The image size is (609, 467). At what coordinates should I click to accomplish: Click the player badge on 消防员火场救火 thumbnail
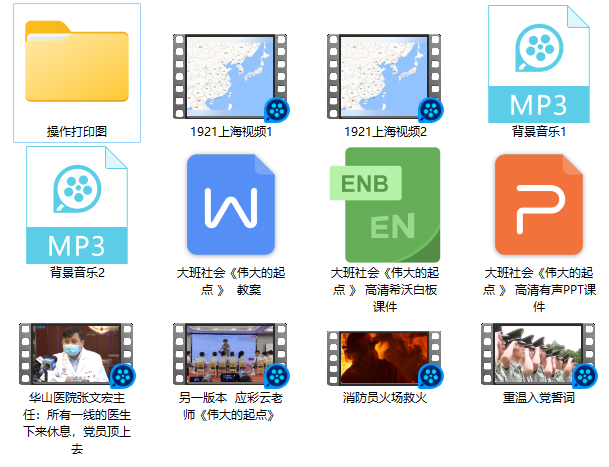tap(430, 376)
